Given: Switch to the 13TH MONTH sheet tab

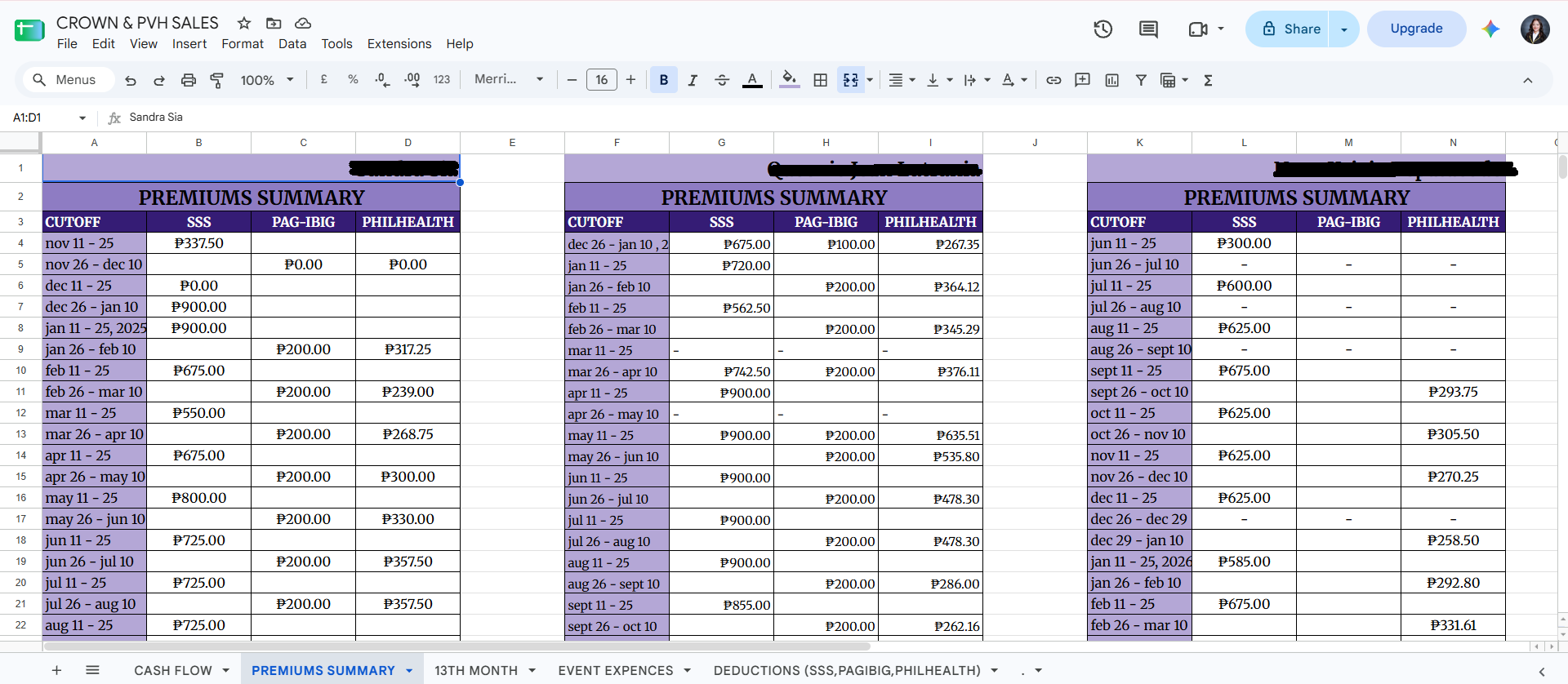Looking at the screenshot, I should (x=476, y=671).
